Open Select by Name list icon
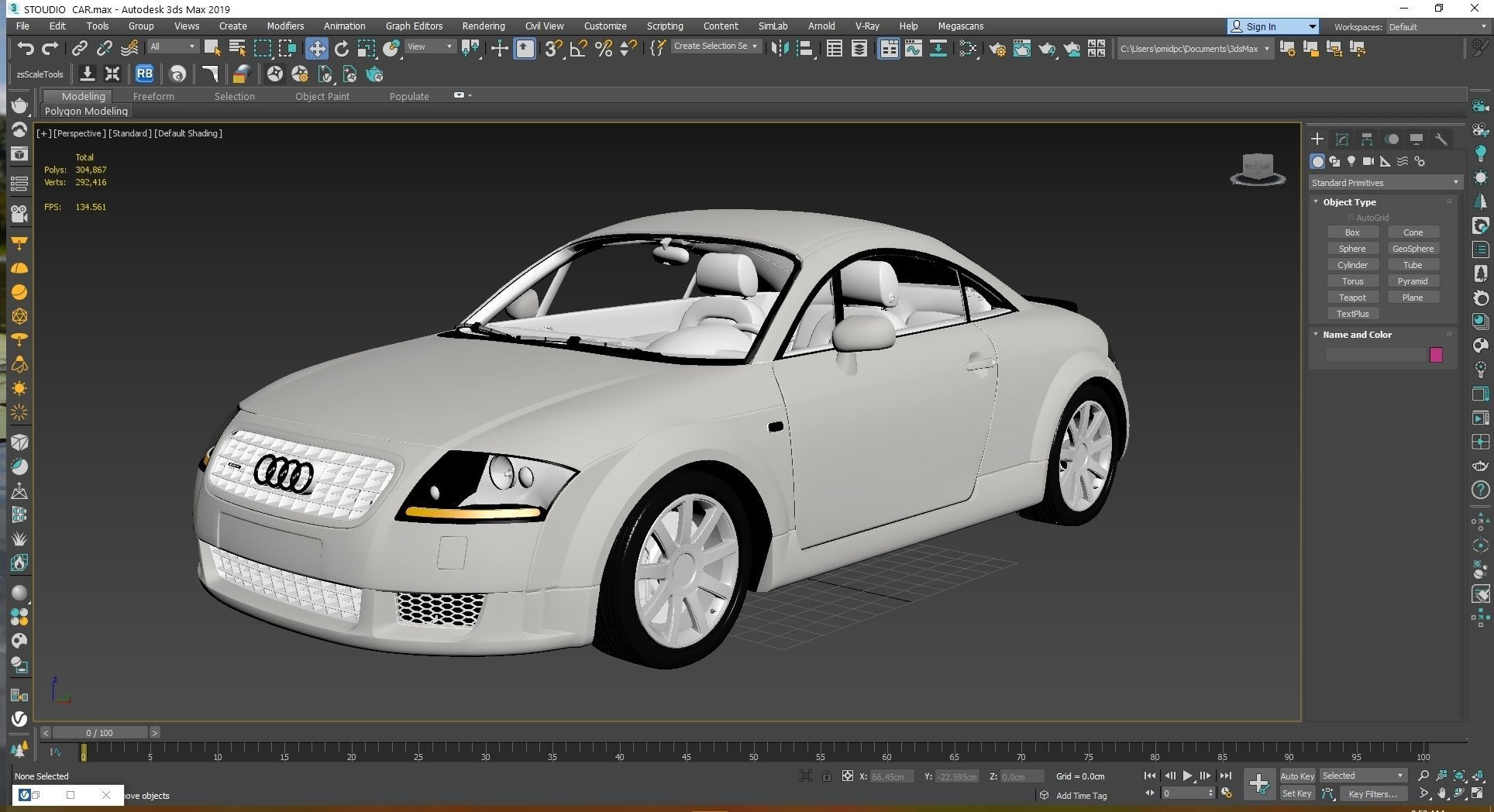Screen dimensions: 1494x812 point(237,48)
